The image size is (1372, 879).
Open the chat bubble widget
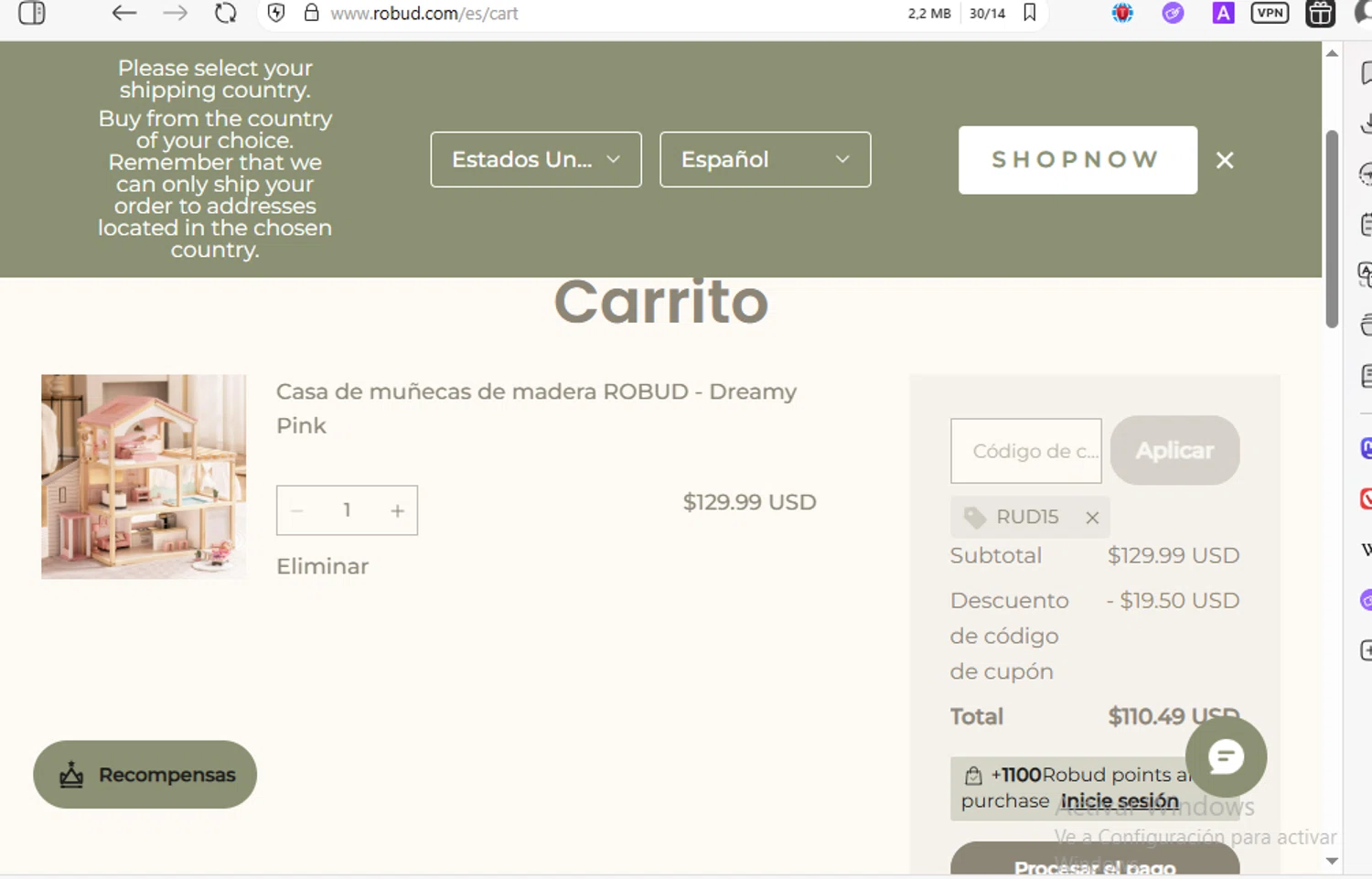pyautogui.click(x=1226, y=756)
